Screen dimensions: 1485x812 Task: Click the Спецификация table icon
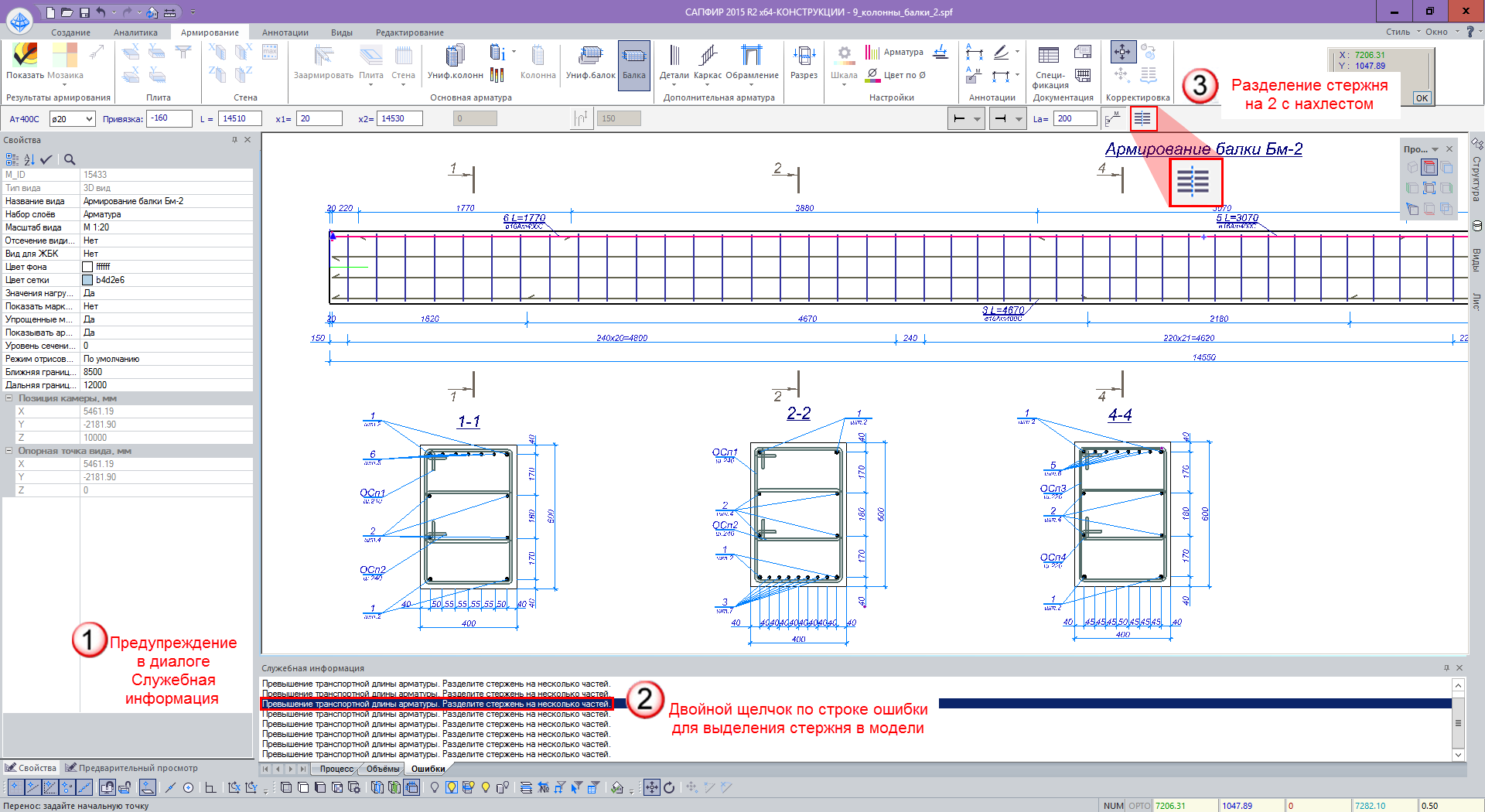click(x=1049, y=56)
